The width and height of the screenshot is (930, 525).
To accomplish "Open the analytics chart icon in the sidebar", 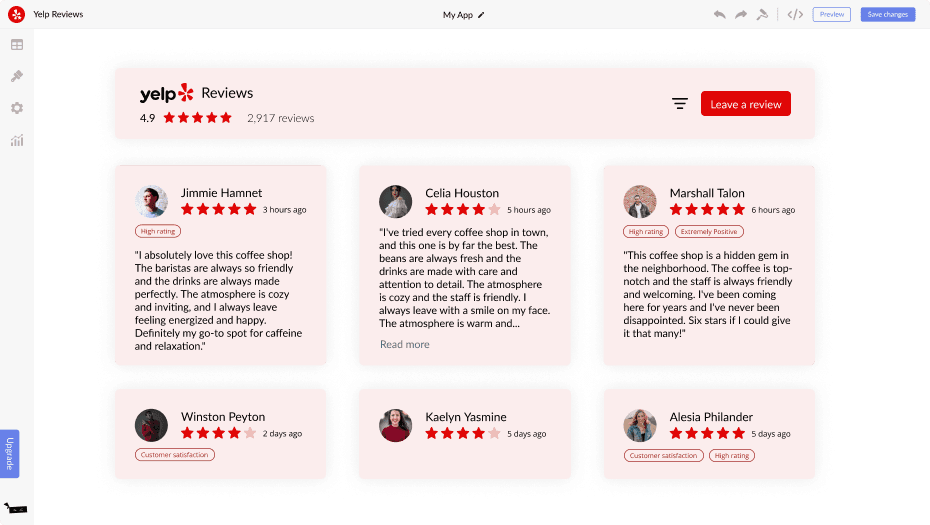I will (x=17, y=140).
